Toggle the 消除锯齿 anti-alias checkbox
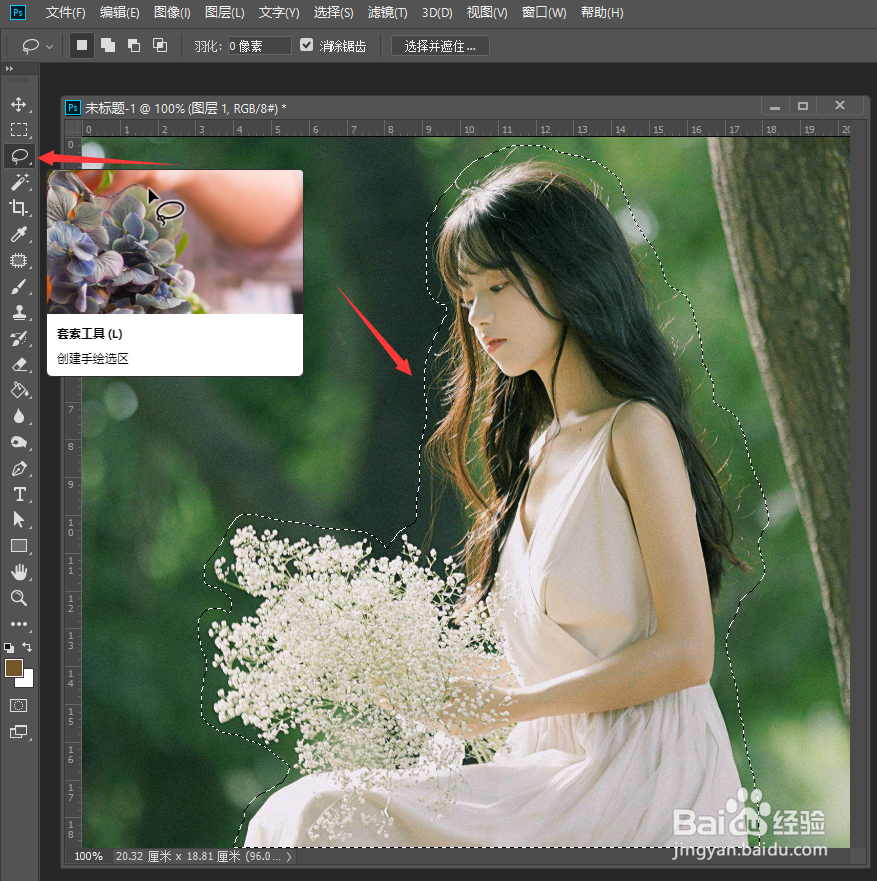 pyautogui.click(x=306, y=45)
